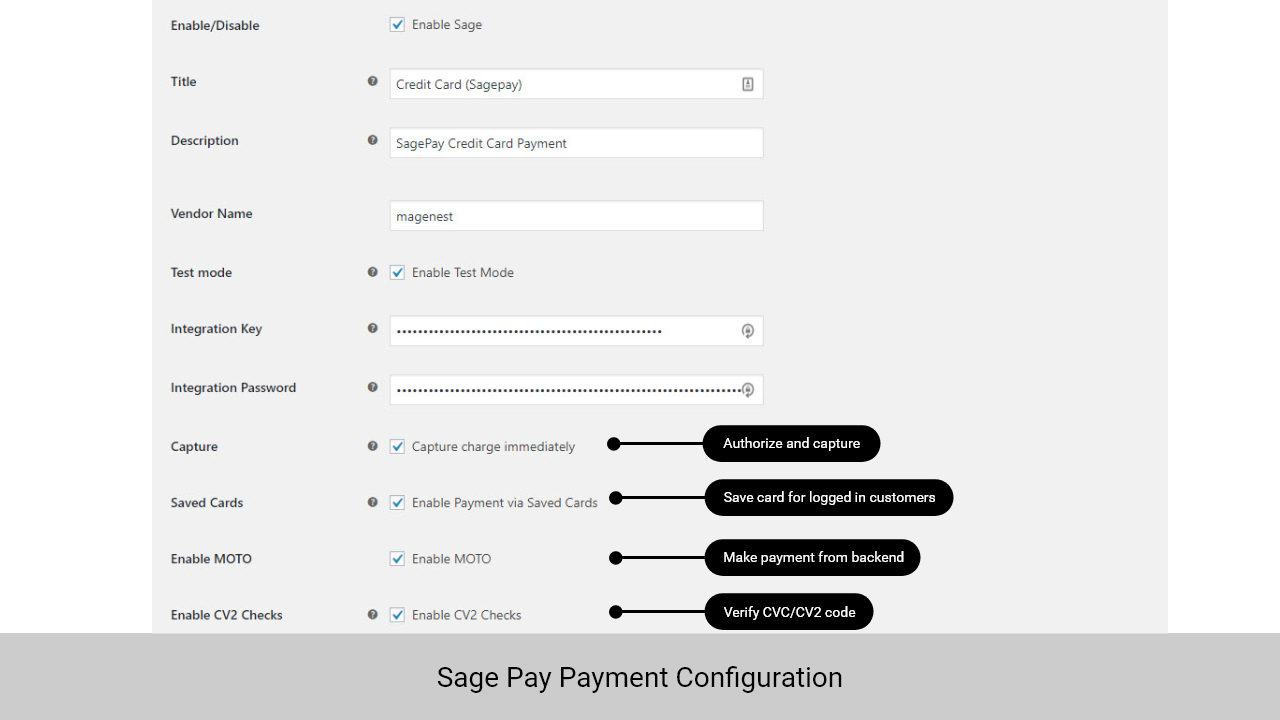Focus the Description text field
Screen dimensions: 1280x720
tap(576, 143)
